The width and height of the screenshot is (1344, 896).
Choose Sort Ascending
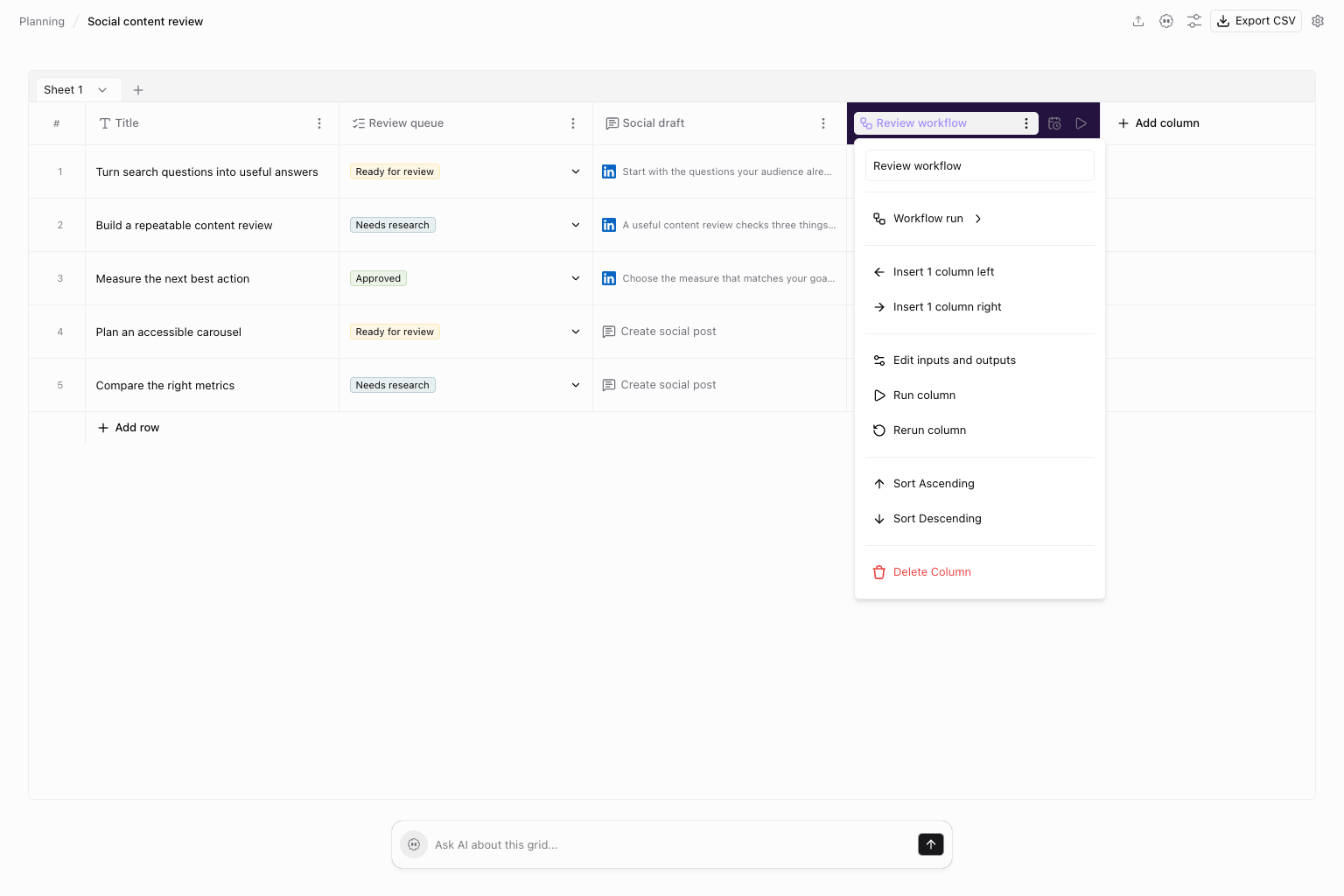click(979, 484)
